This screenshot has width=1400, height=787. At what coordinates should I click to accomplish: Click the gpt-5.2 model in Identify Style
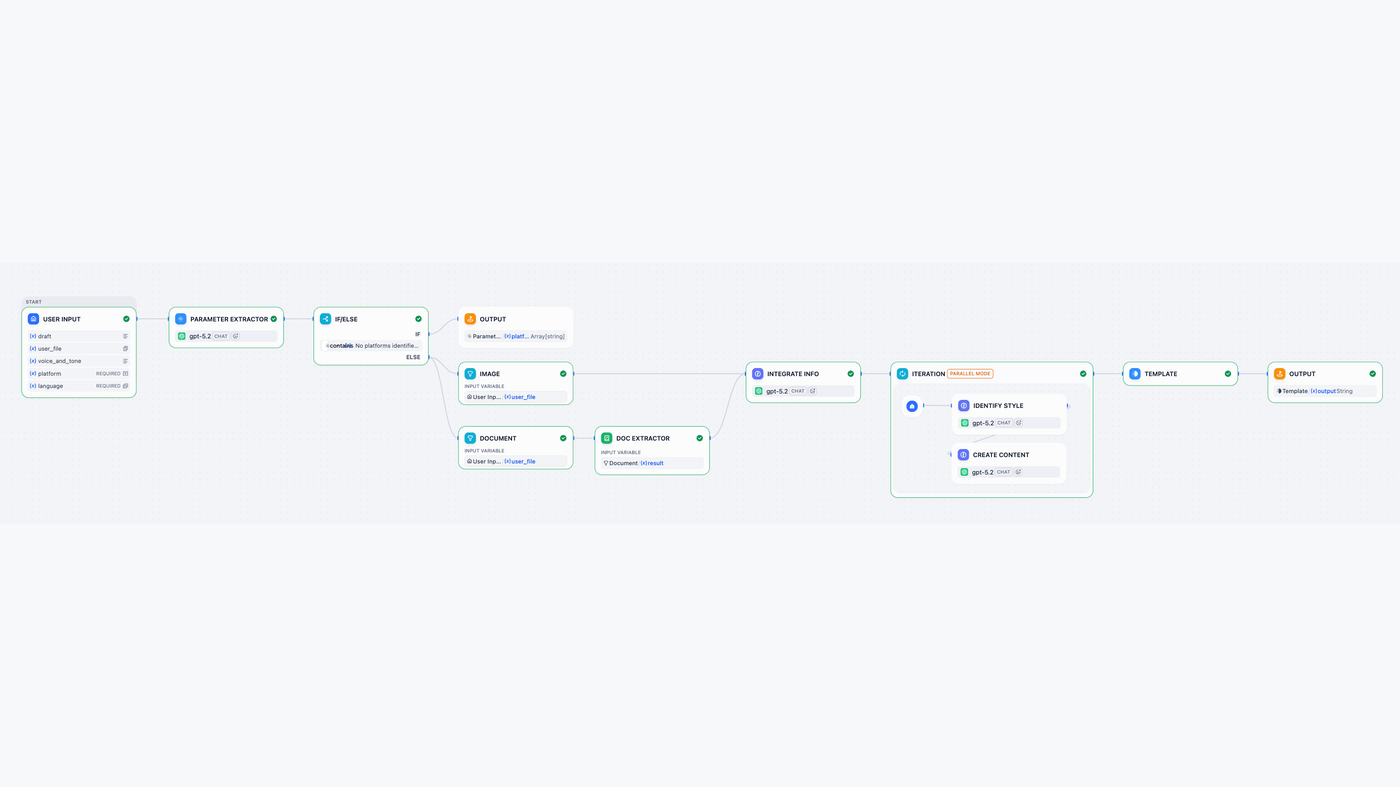click(x=1009, y=423)
